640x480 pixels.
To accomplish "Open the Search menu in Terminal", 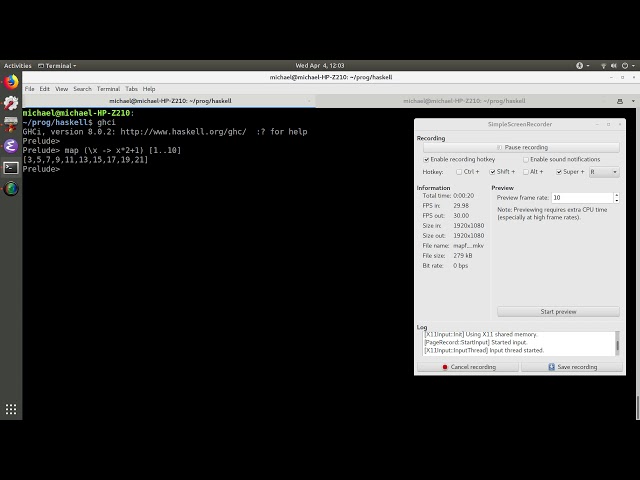I will (x=82, y=89).
